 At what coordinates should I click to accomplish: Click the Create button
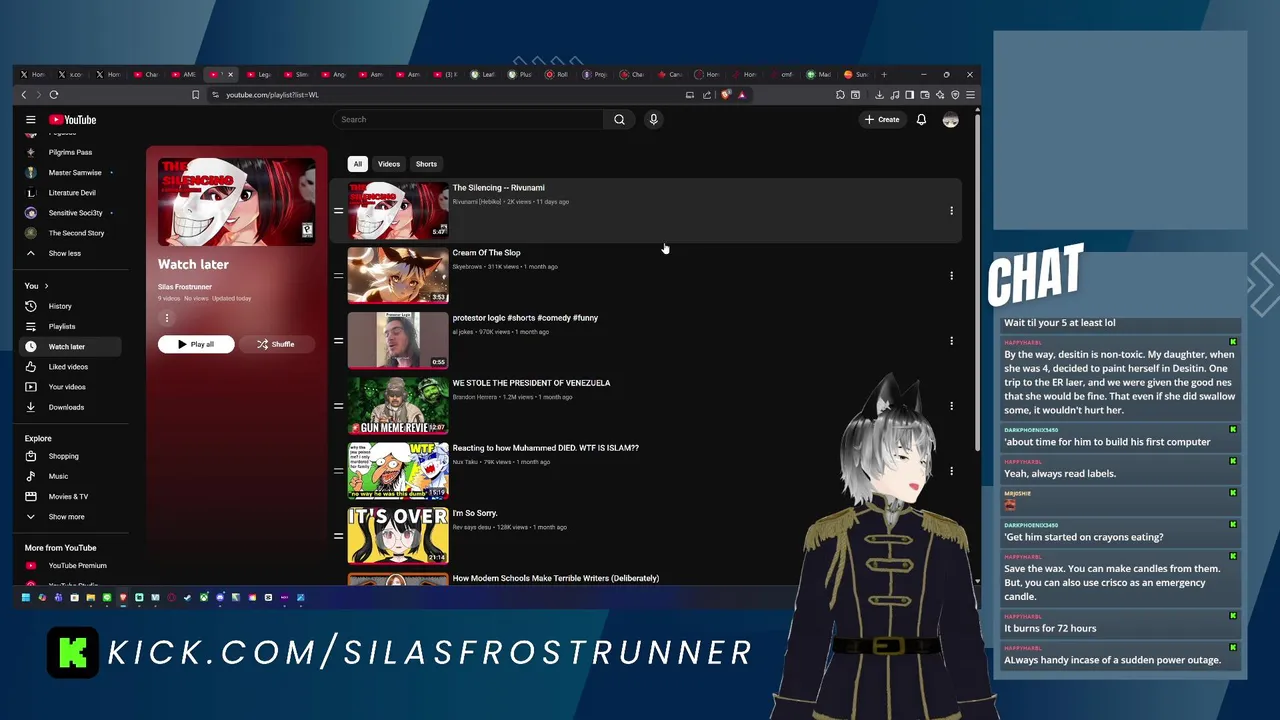882,120
